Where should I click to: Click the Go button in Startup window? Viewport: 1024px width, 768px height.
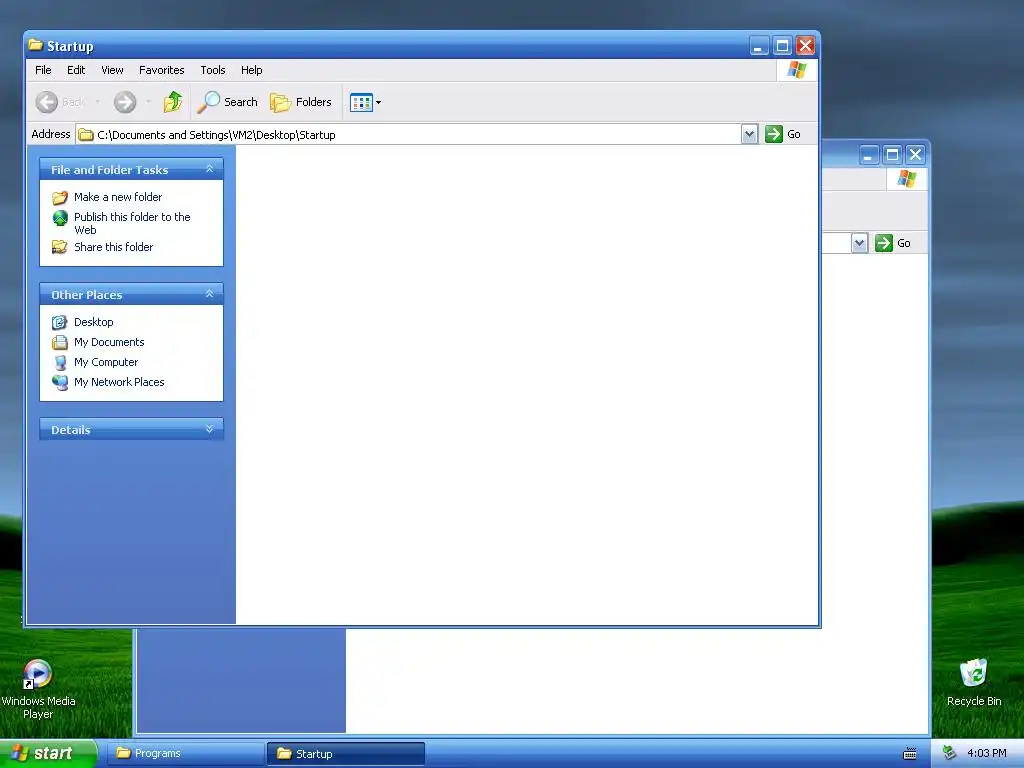point(783,134)
